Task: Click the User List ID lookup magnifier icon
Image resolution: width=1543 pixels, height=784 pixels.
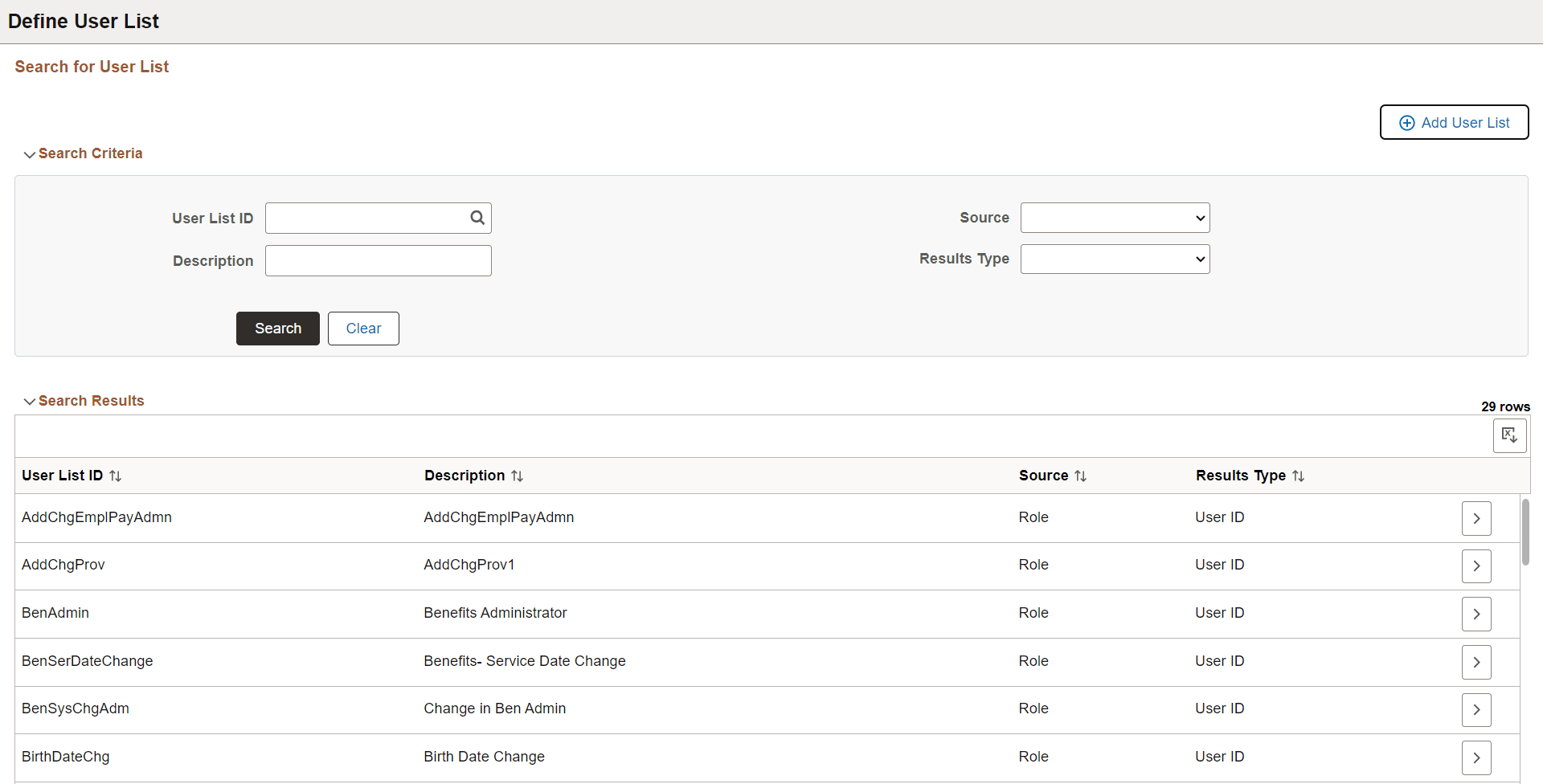Action: click(x=477, y=218)
